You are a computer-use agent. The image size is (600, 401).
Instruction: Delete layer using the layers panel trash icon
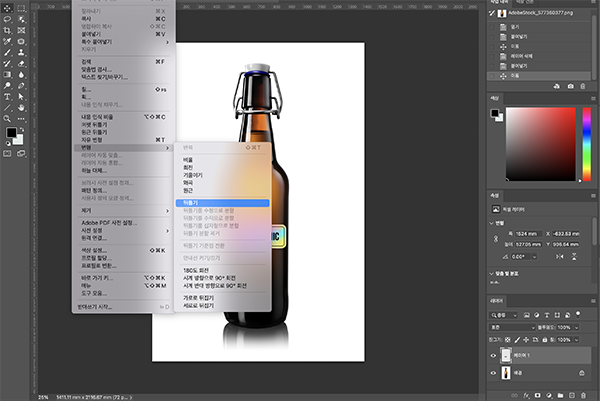(585, 394)
